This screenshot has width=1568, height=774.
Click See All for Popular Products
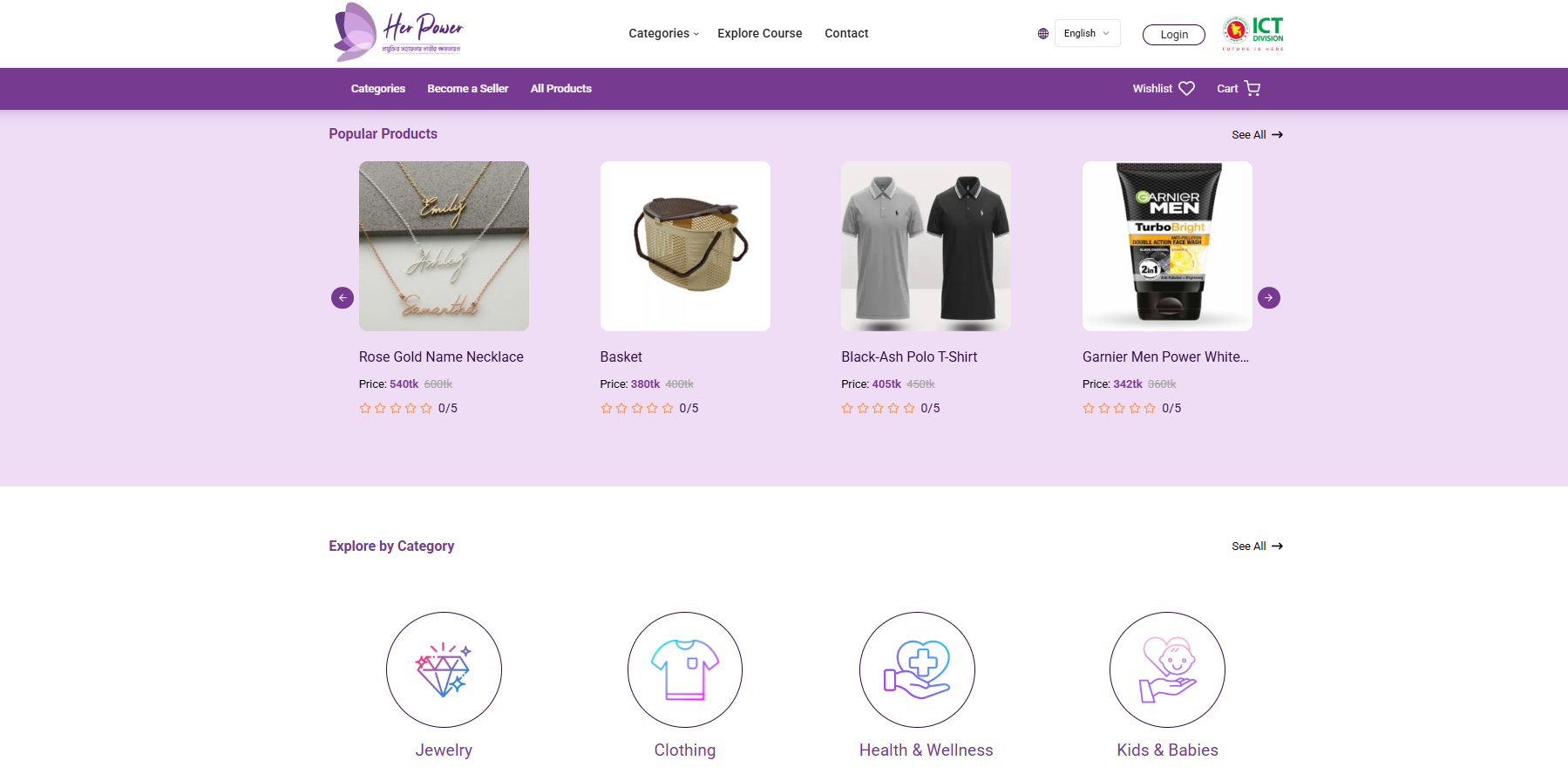[1256, 135]
